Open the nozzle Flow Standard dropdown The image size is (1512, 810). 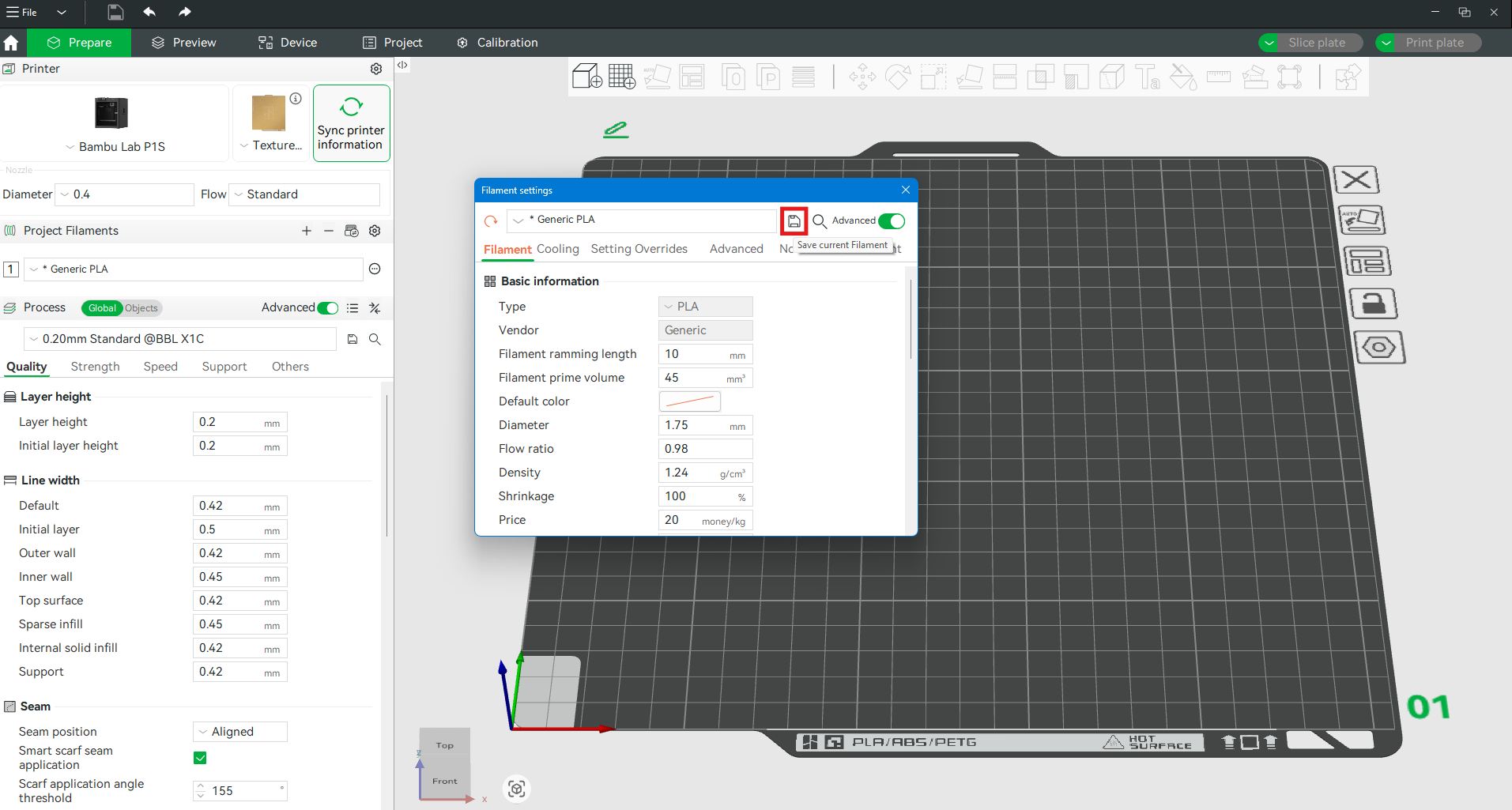coord(304,194)
